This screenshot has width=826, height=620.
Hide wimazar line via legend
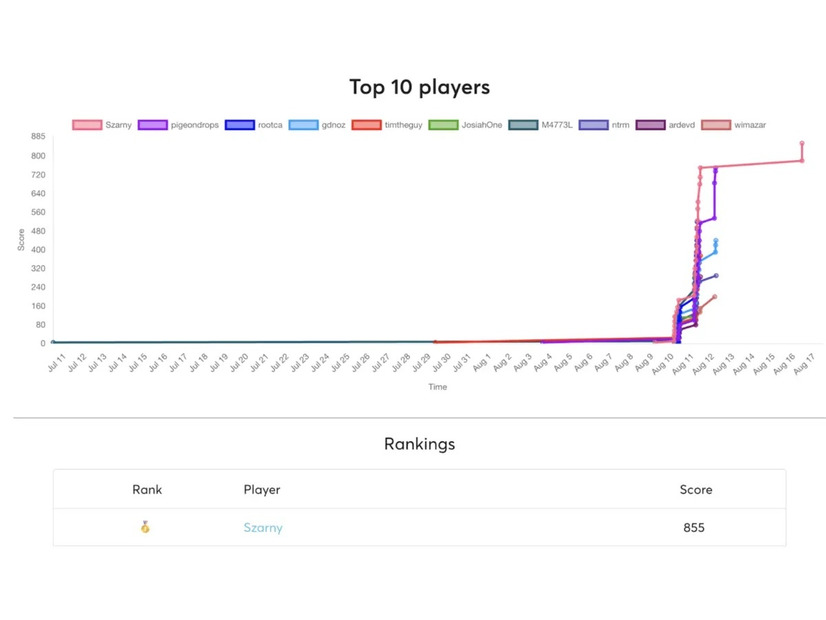point(750,125)
